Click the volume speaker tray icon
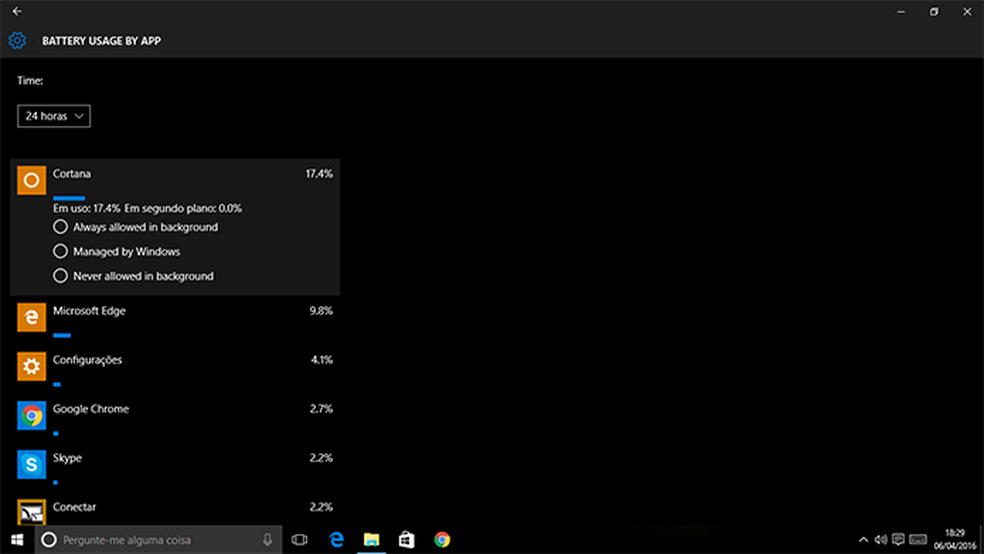Screen dimensions: 984x554 coord(880,540)
